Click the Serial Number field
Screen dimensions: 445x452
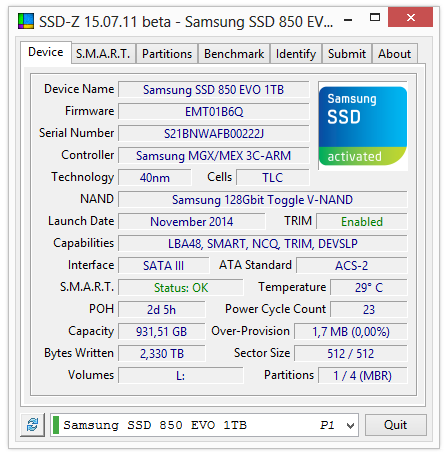coord(214,134)
